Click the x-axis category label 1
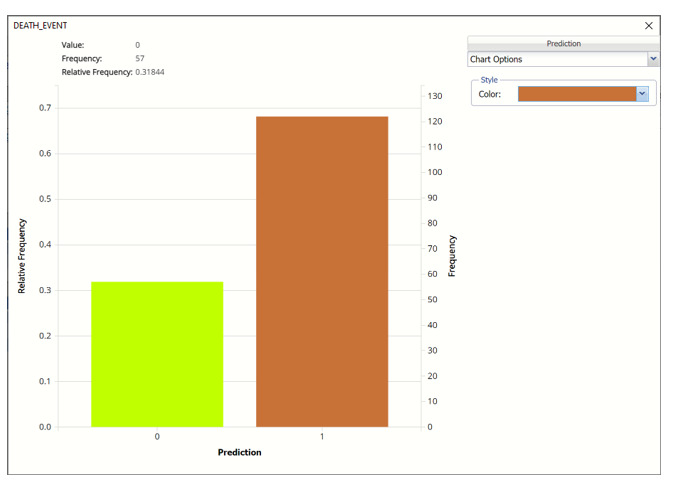The image size is (682, 490). coord(322,437)
